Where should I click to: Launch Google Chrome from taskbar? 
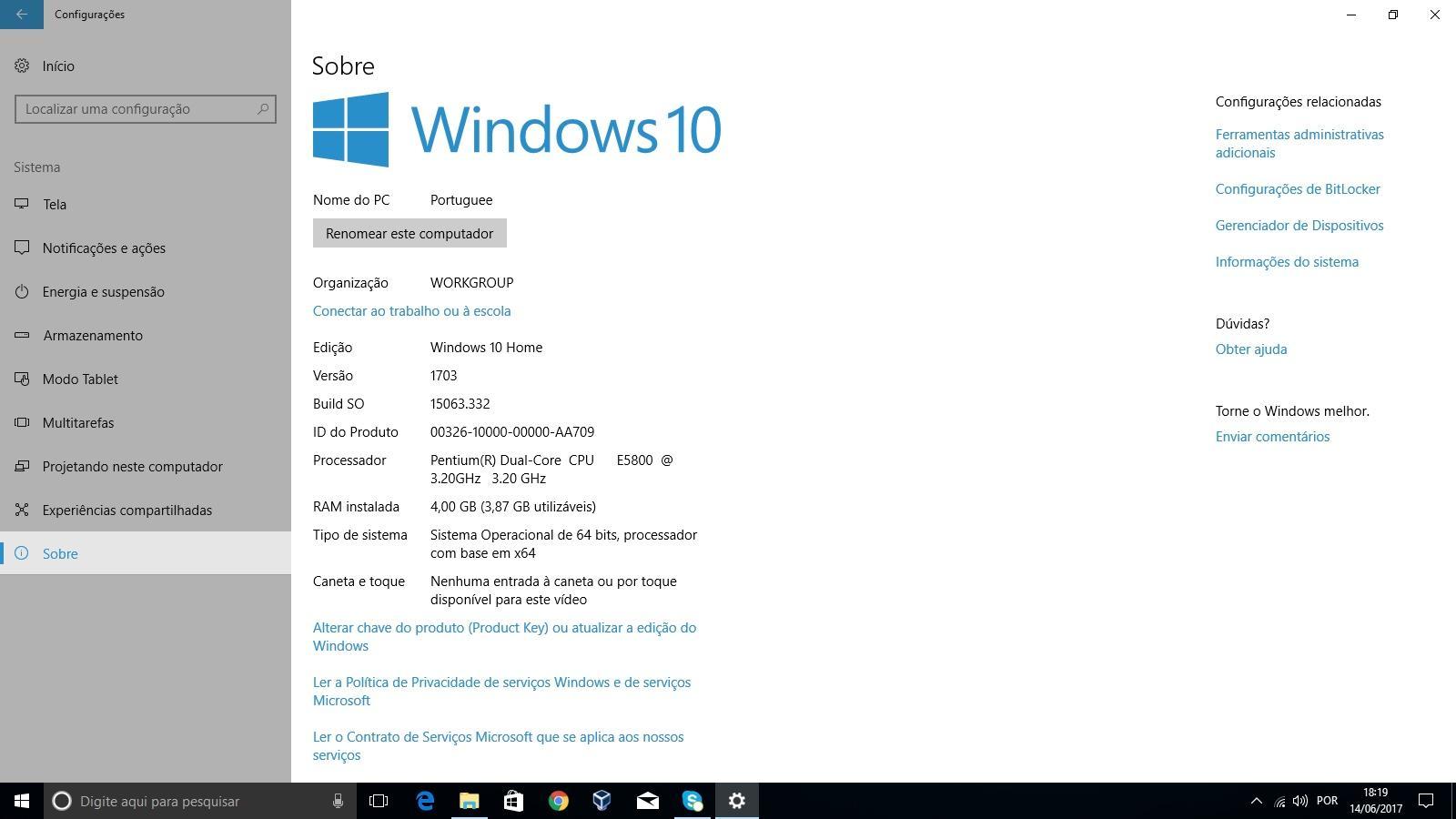point(558,801)
